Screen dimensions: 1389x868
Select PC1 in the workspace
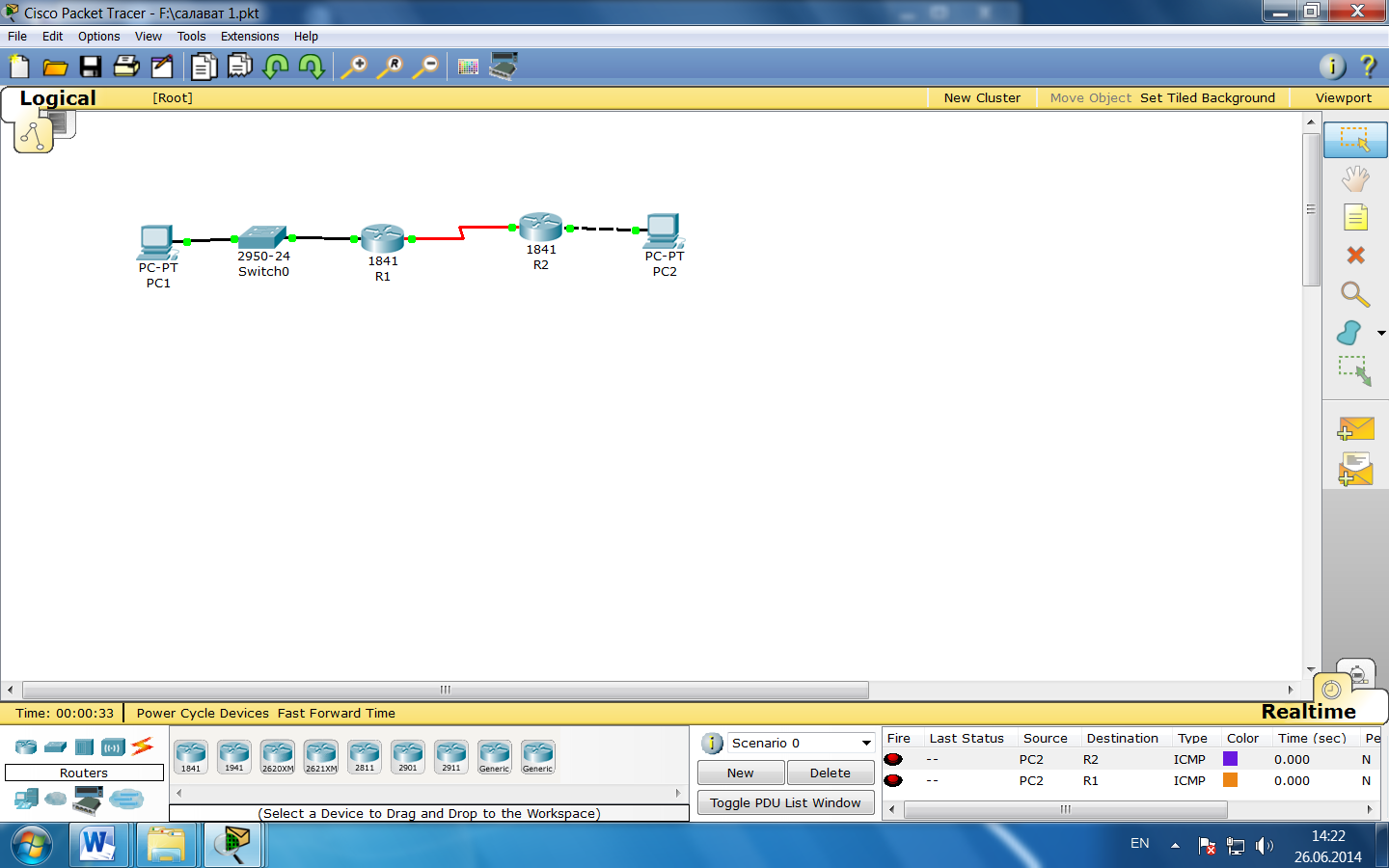pos(157,242)
